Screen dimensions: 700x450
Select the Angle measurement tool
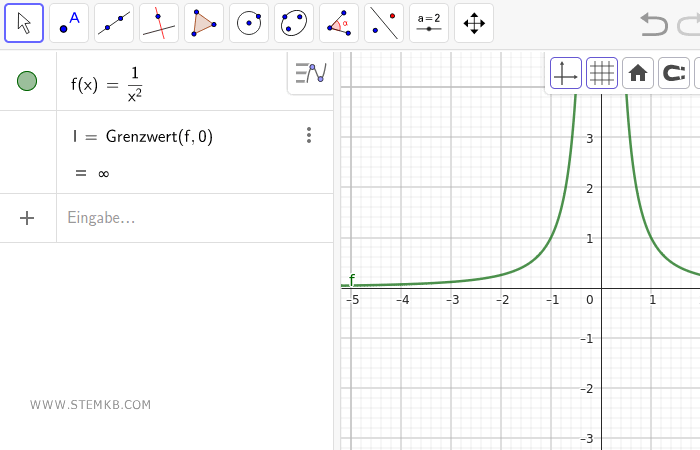click(x=339, y=23)
